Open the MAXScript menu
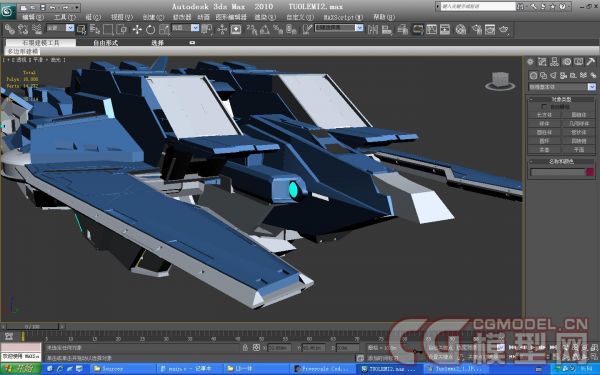Viewport: 600px width, 375px height. 343,17
